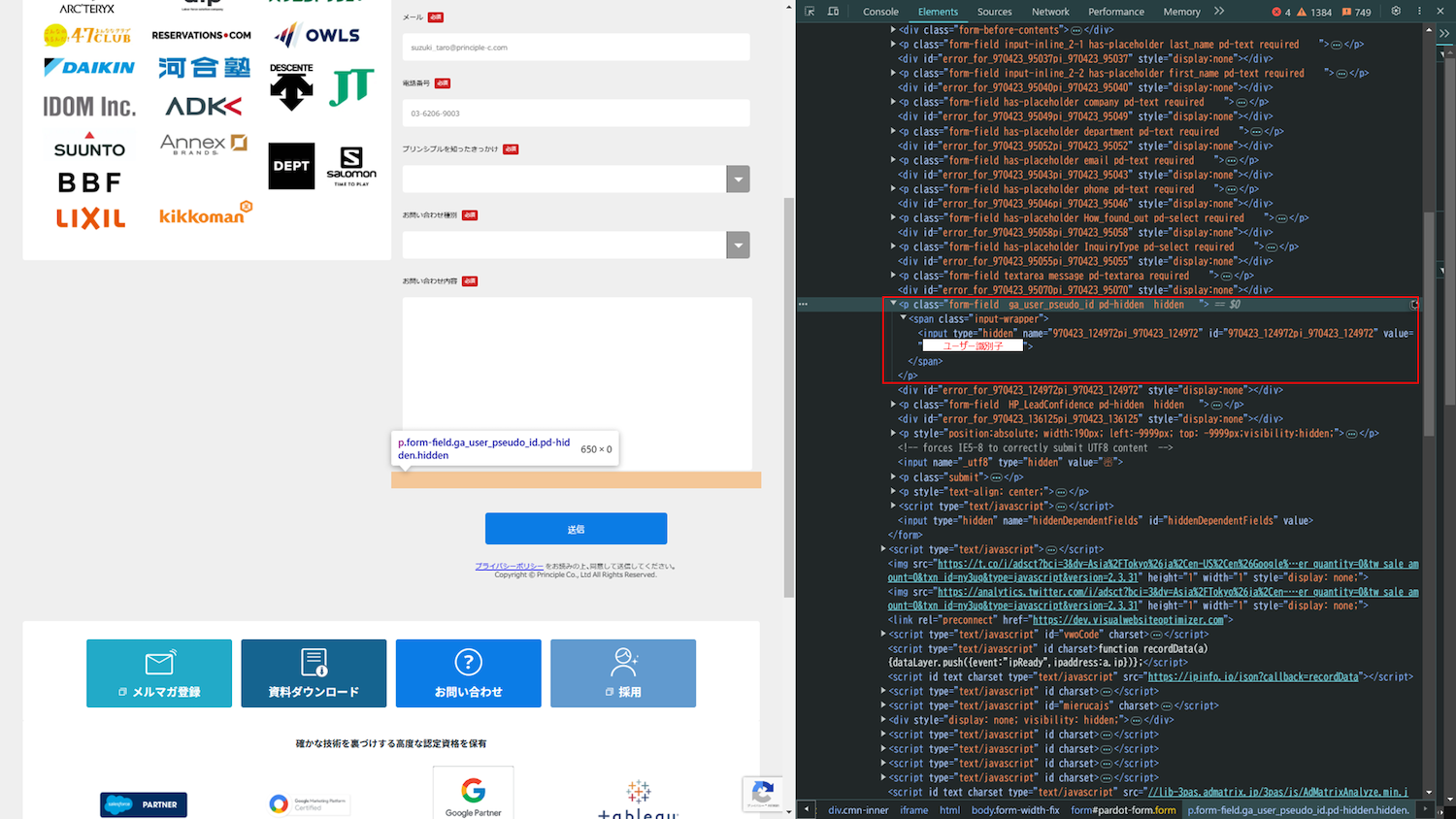Click the blue 送信 submit button
1456x819 pixels.
[576, 529]
